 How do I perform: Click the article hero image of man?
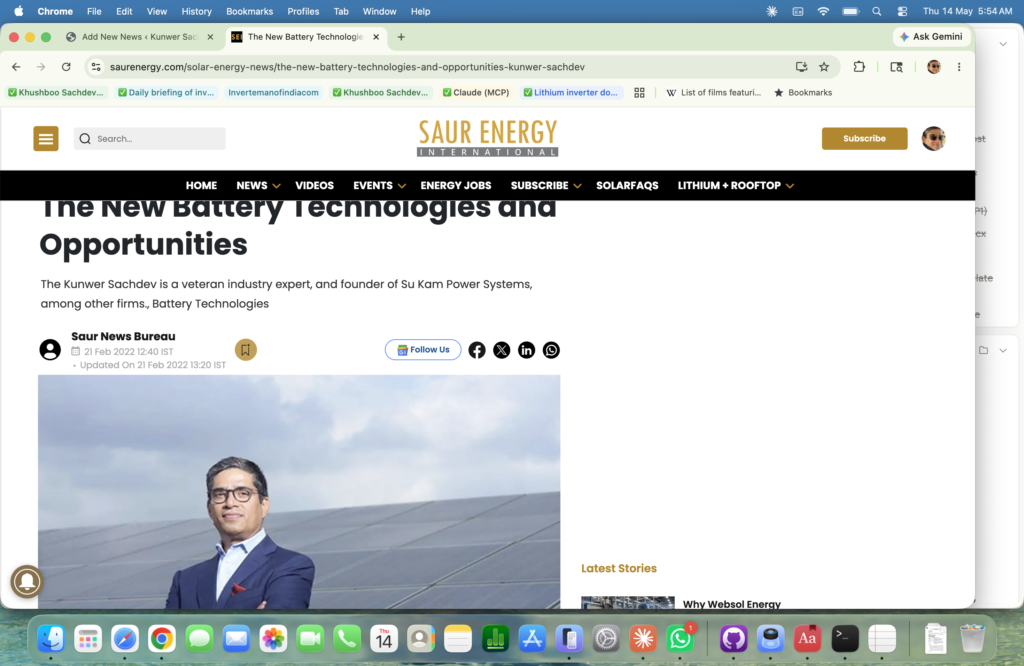coord(299,492)
